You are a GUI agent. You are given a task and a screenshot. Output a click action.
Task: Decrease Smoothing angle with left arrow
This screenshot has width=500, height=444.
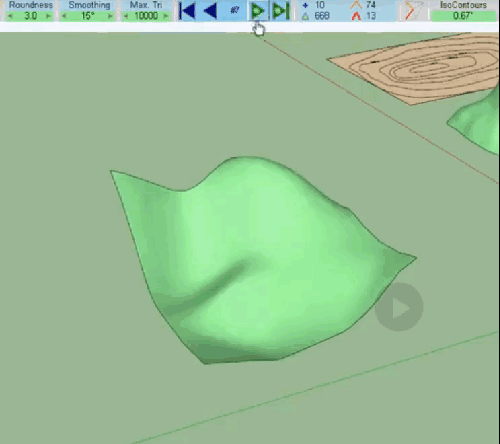(64, 16)
